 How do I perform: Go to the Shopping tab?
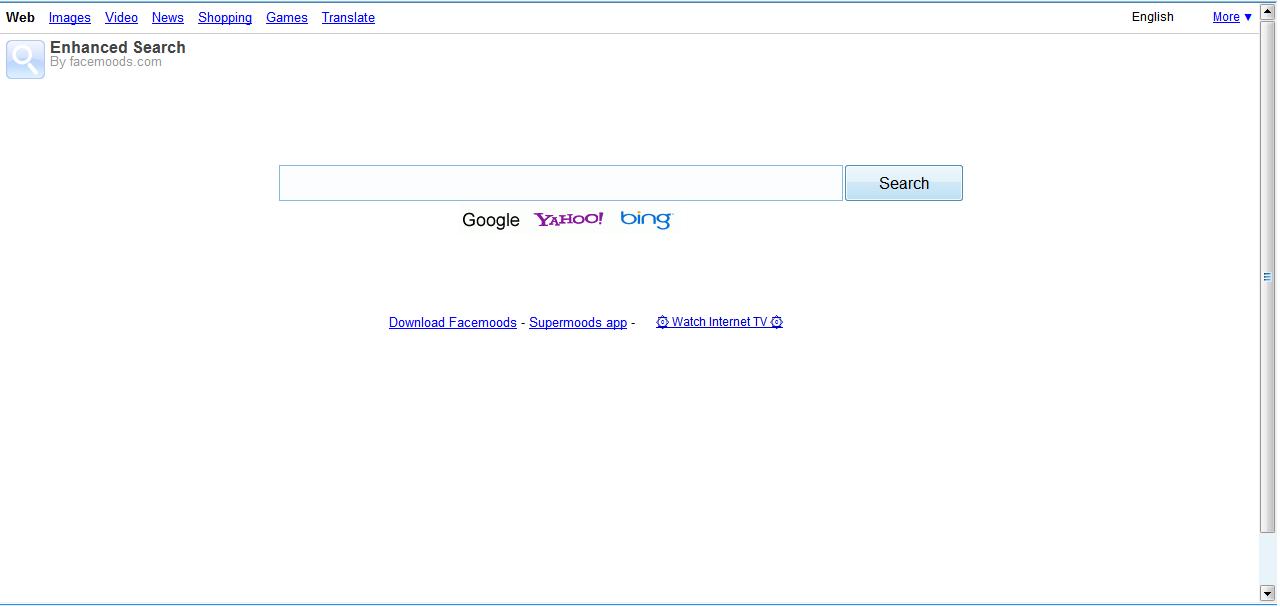point(225,18)
